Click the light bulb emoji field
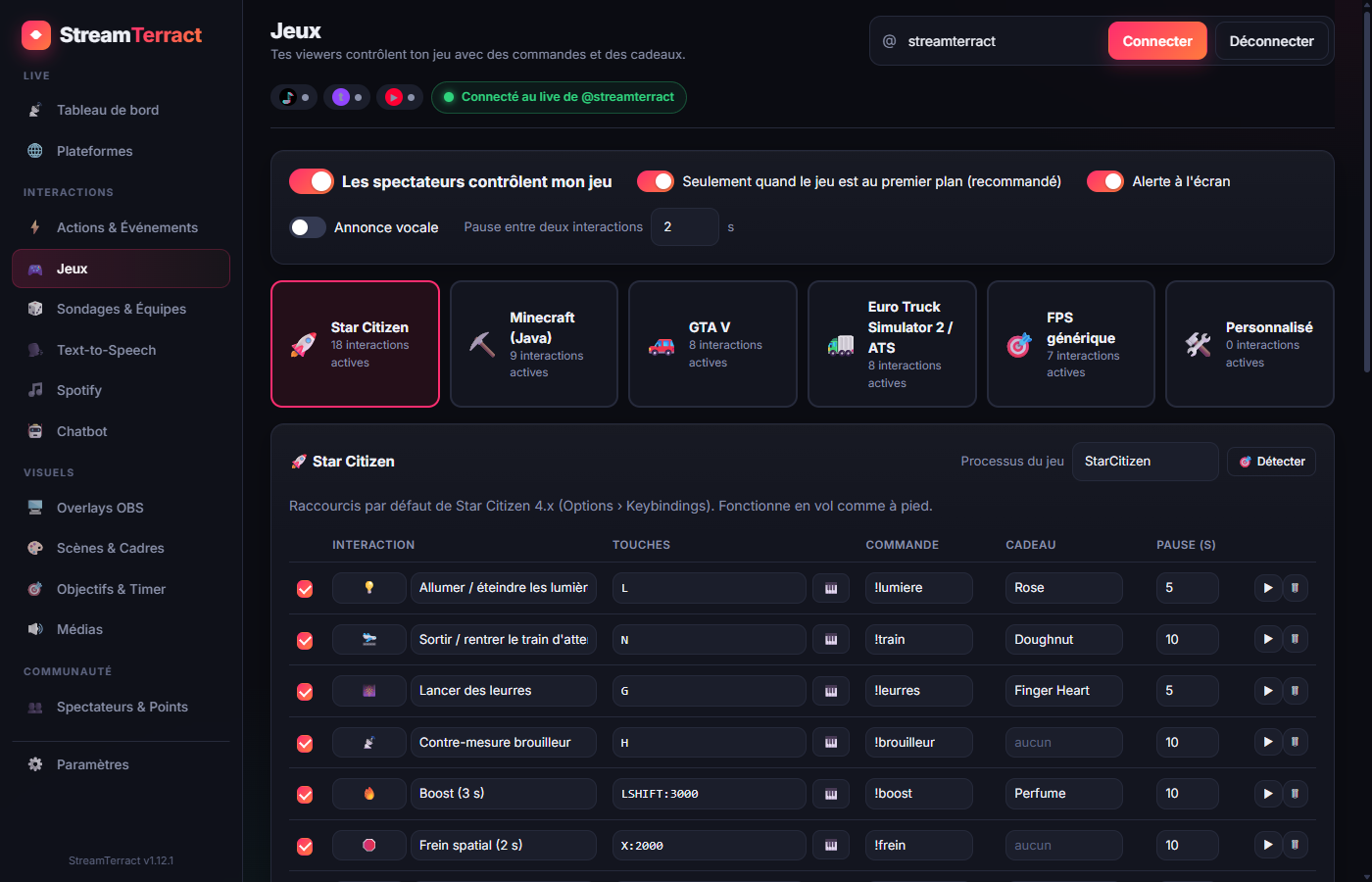 [x=369, y=588]
